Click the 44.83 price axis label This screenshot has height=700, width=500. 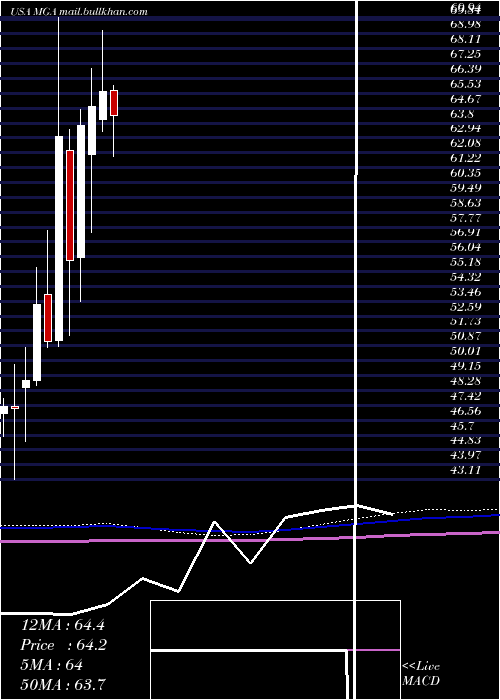click(x=466, y=440)
